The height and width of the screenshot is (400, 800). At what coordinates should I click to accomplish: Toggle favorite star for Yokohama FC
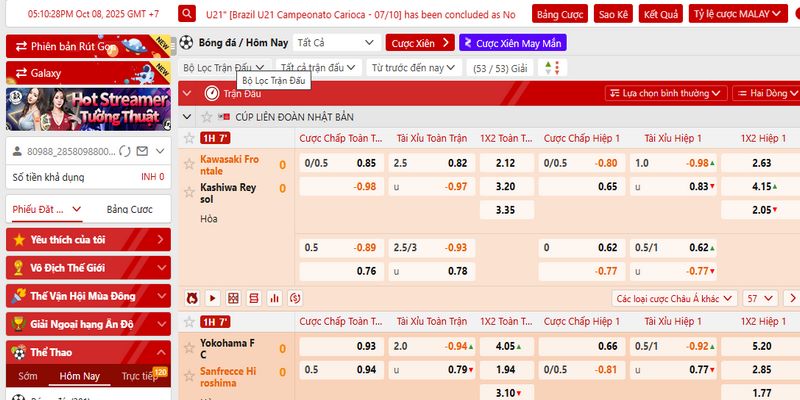tap(187, 346)
